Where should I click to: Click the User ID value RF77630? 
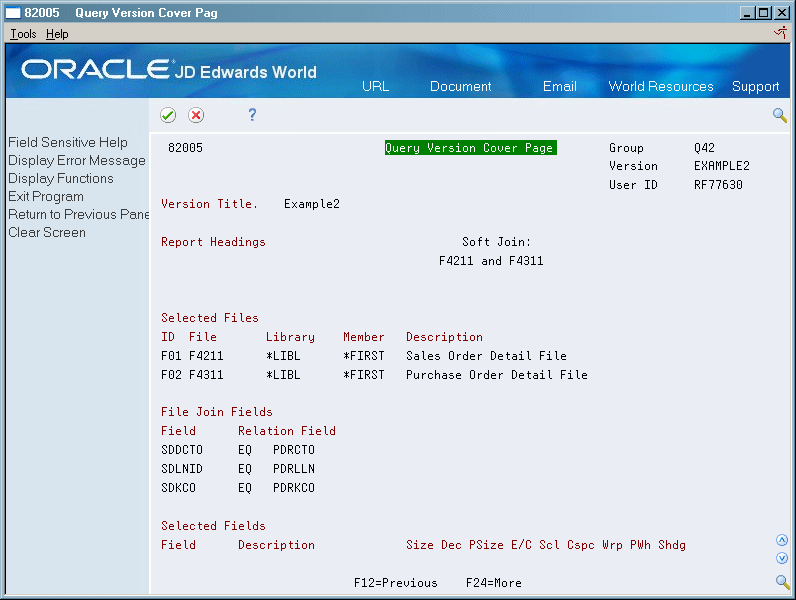(718, 185)
